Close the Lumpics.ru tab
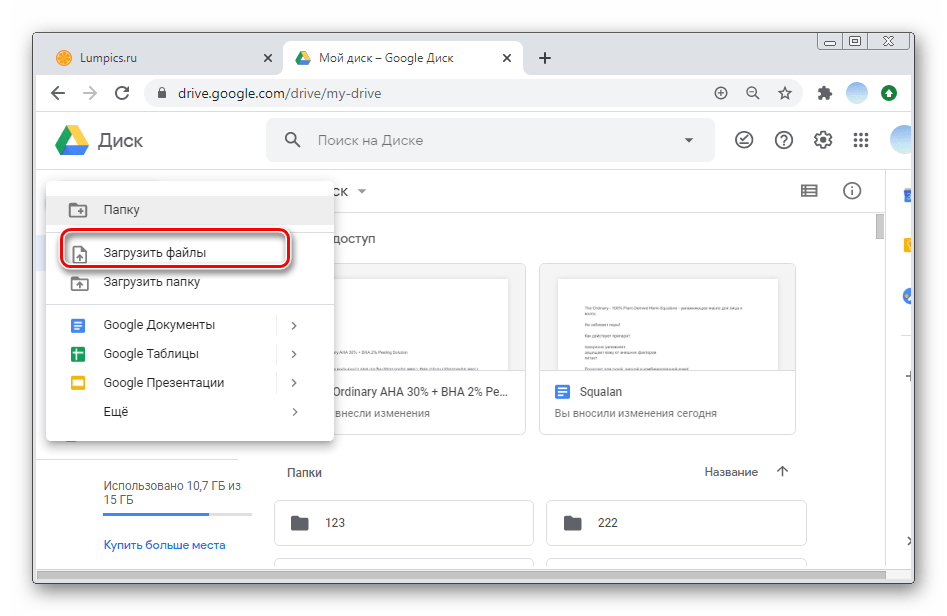Viewport: 947px width, 616px height. coord(268,58)
